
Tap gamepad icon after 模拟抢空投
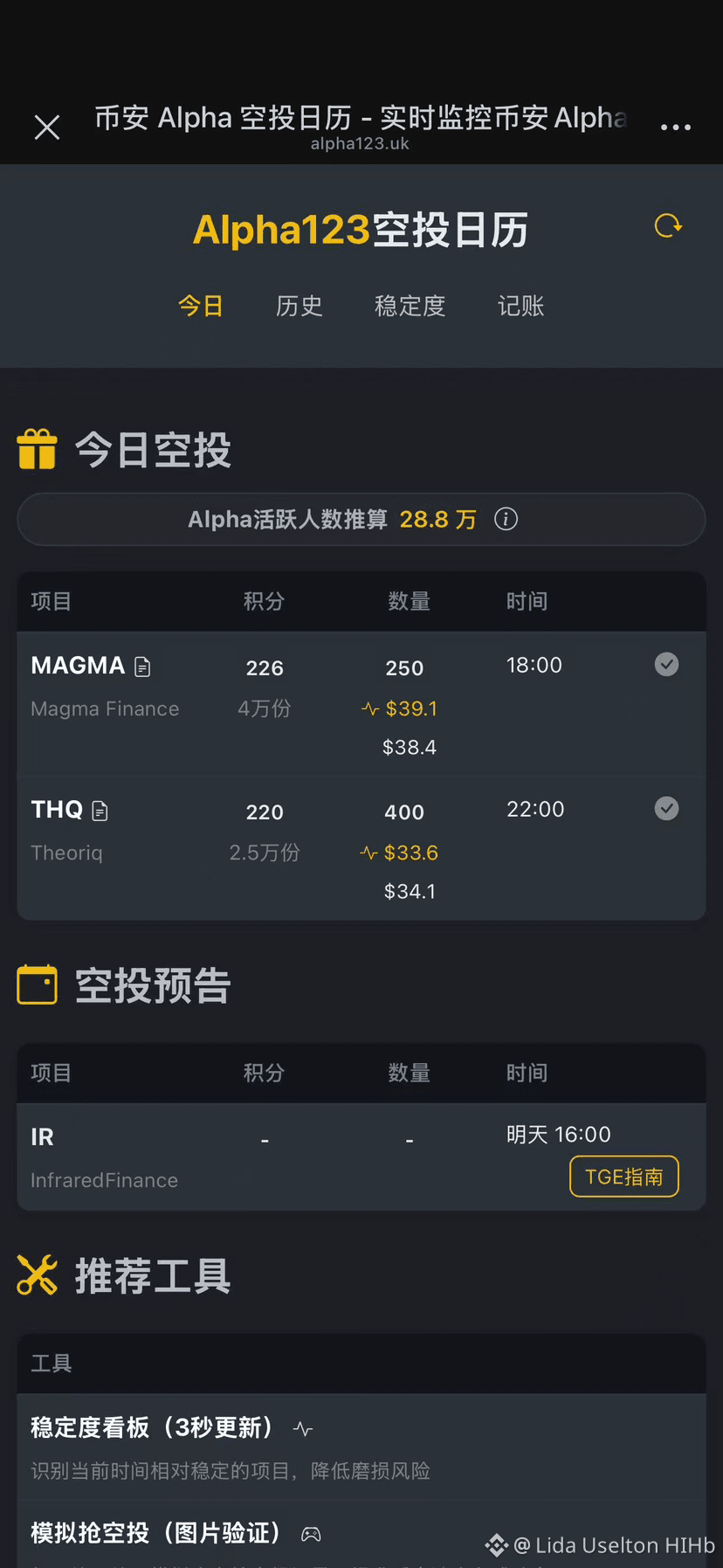click(311, 1534)
